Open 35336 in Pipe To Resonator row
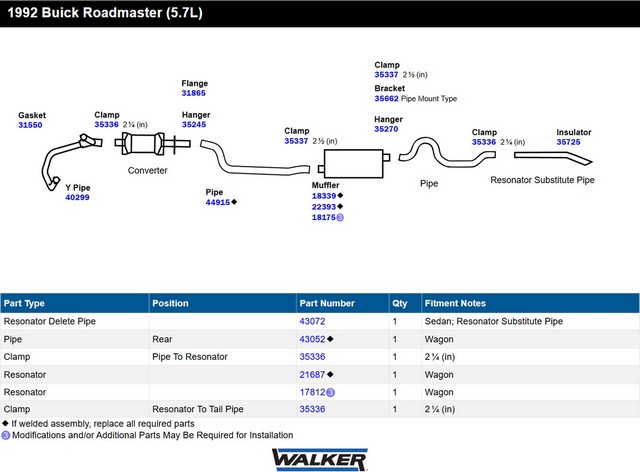640x472 pixels. coord(312,357)
